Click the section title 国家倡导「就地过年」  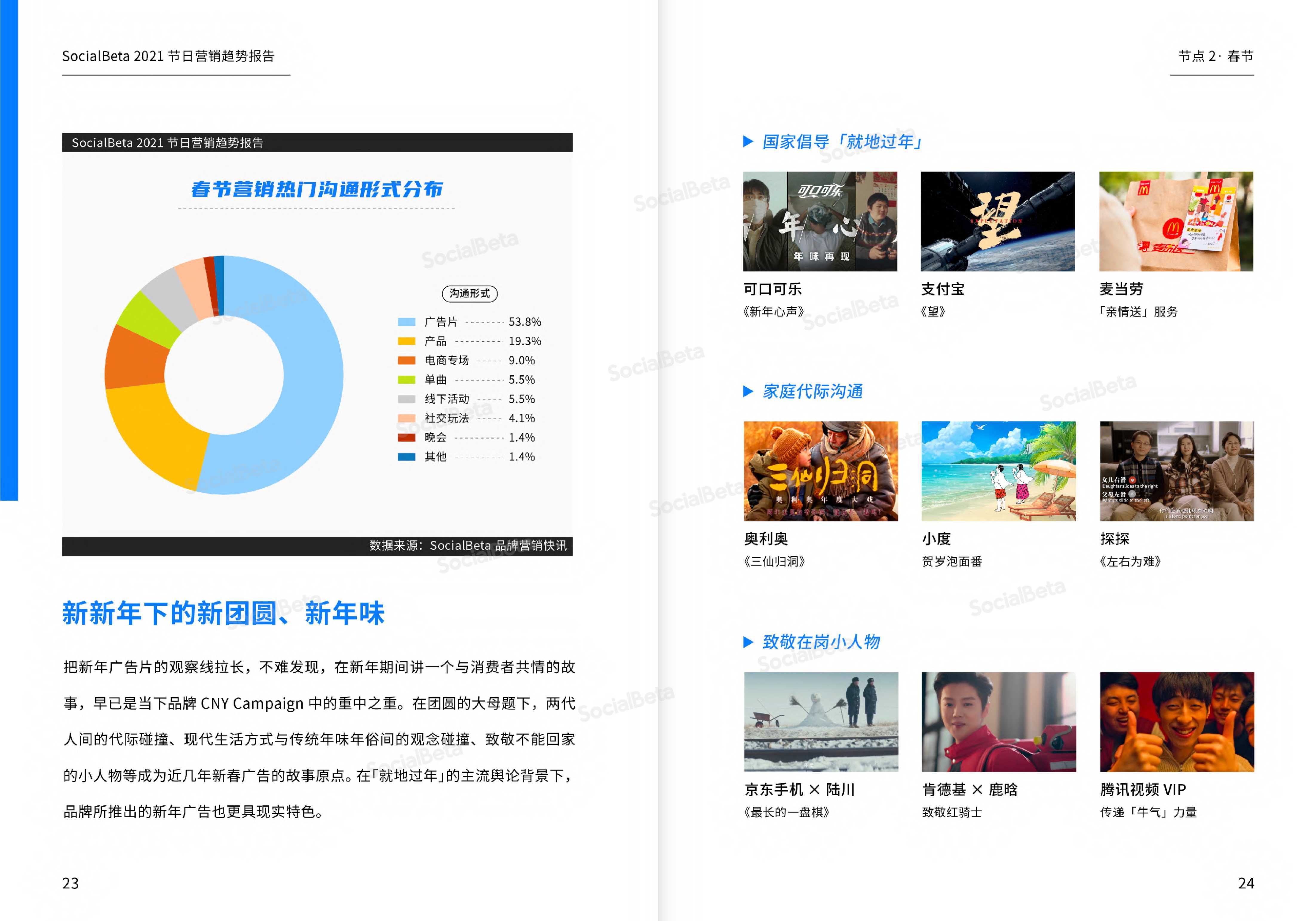point(842,142)
